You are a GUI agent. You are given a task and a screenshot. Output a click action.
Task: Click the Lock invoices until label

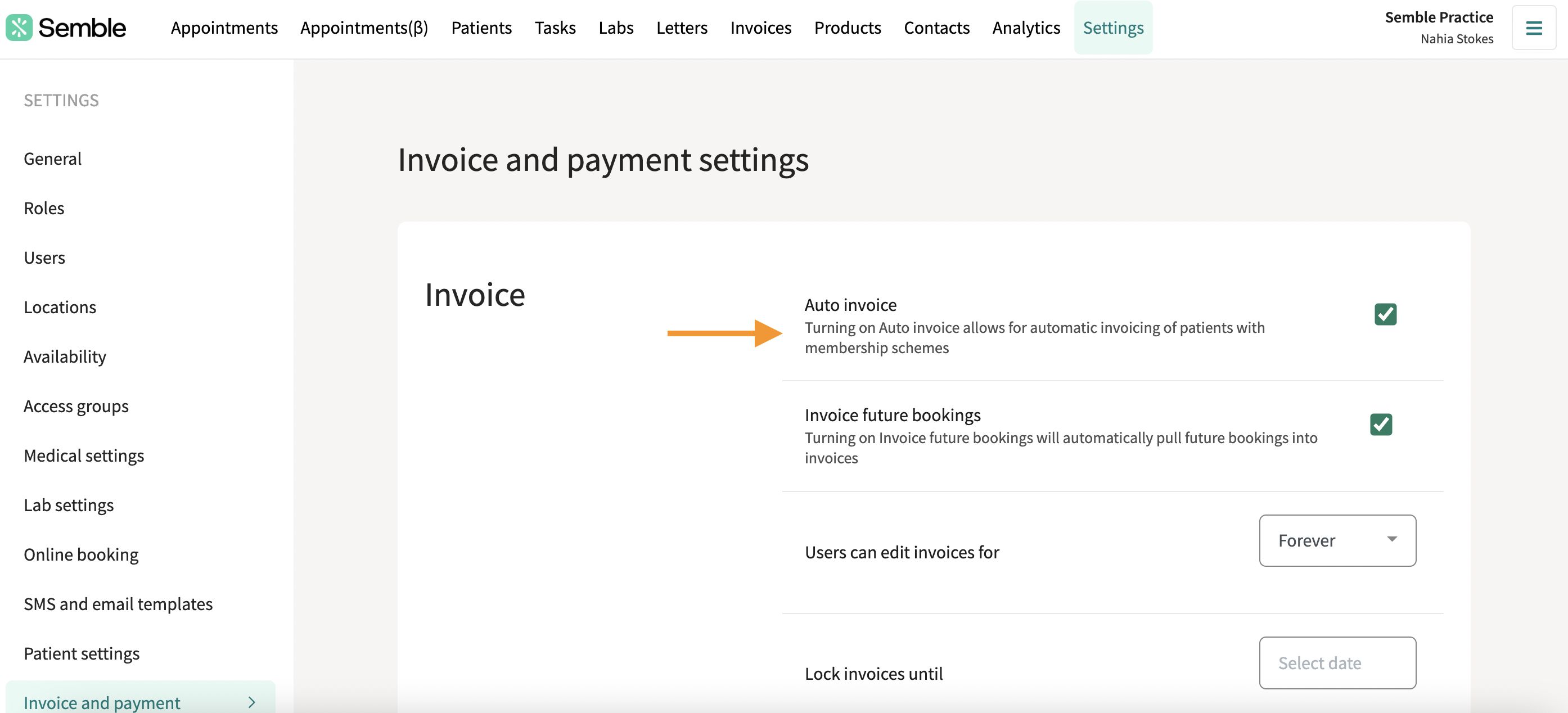[873, 674]
